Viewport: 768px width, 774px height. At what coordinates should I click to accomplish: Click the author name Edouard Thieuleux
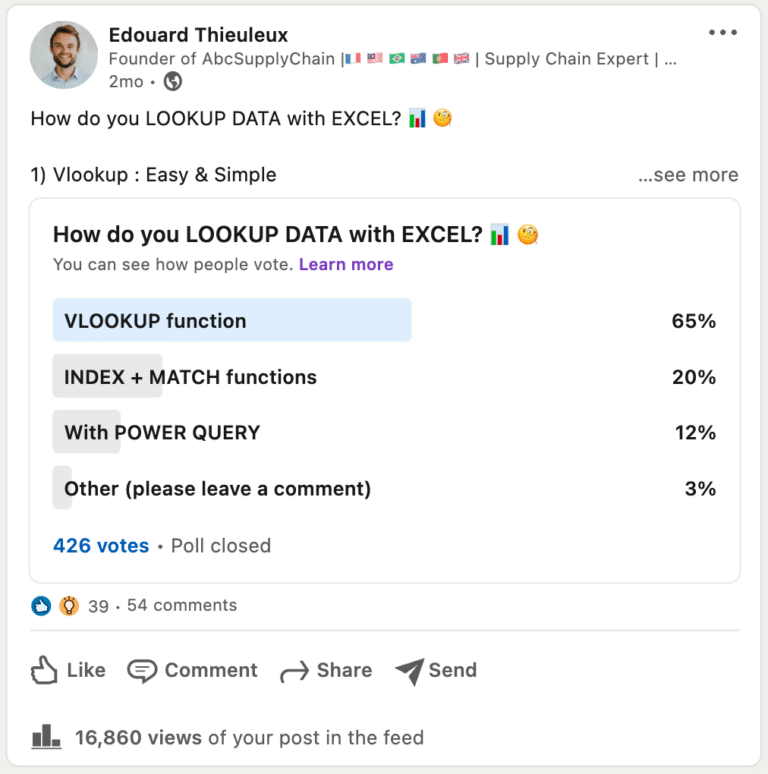coord(198,35)
